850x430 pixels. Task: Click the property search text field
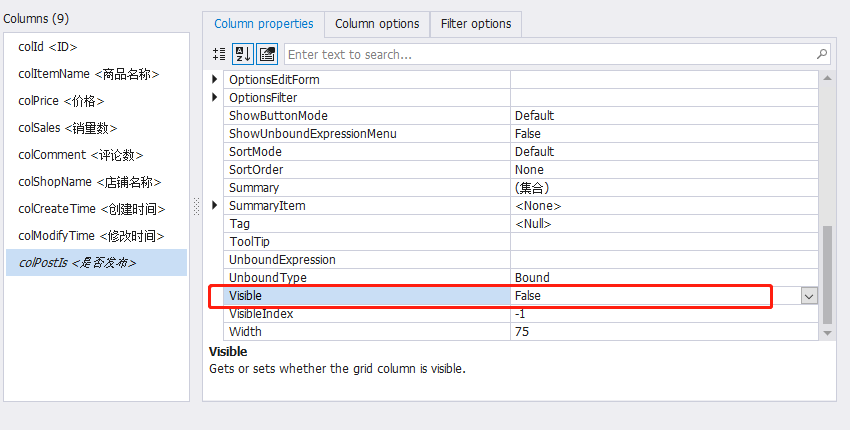[550, 54]
